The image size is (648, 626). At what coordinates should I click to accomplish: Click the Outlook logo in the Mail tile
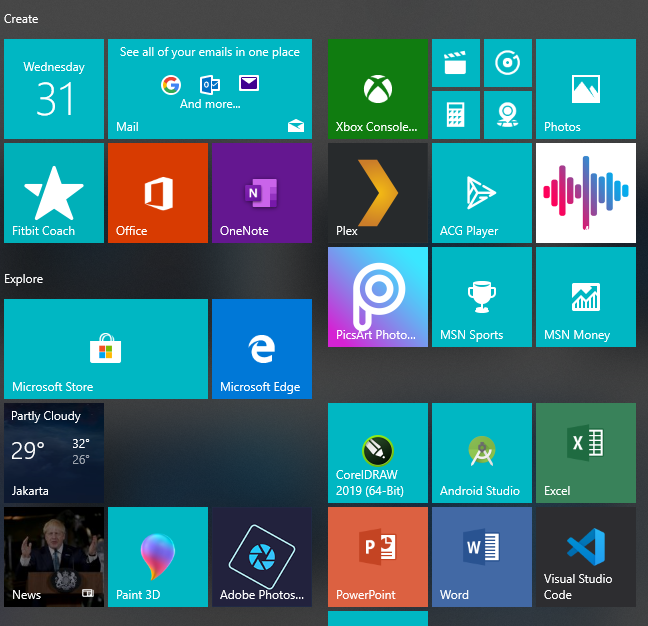210,85
